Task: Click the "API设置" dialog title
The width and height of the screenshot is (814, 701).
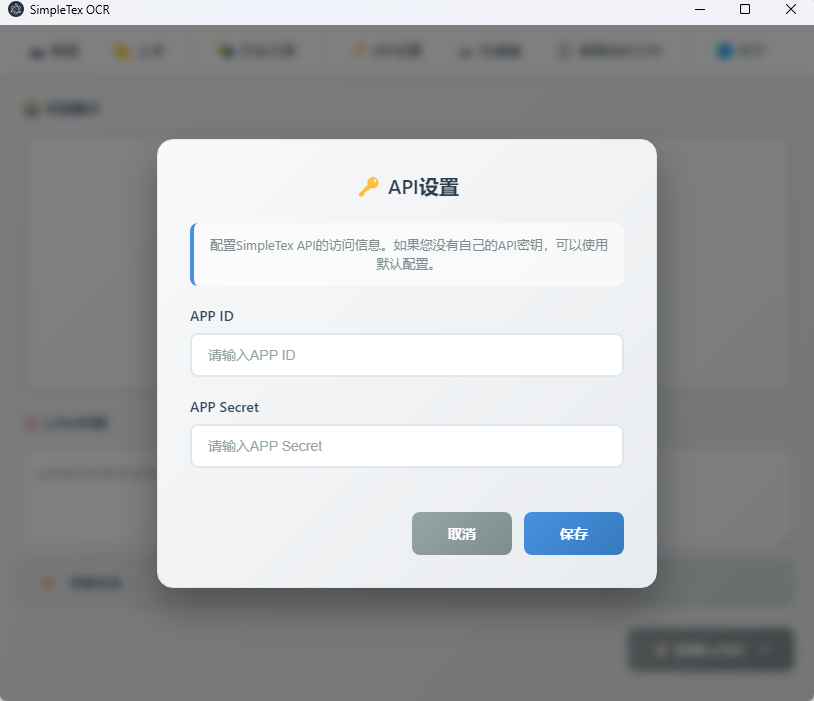Action: pos(423,187)
